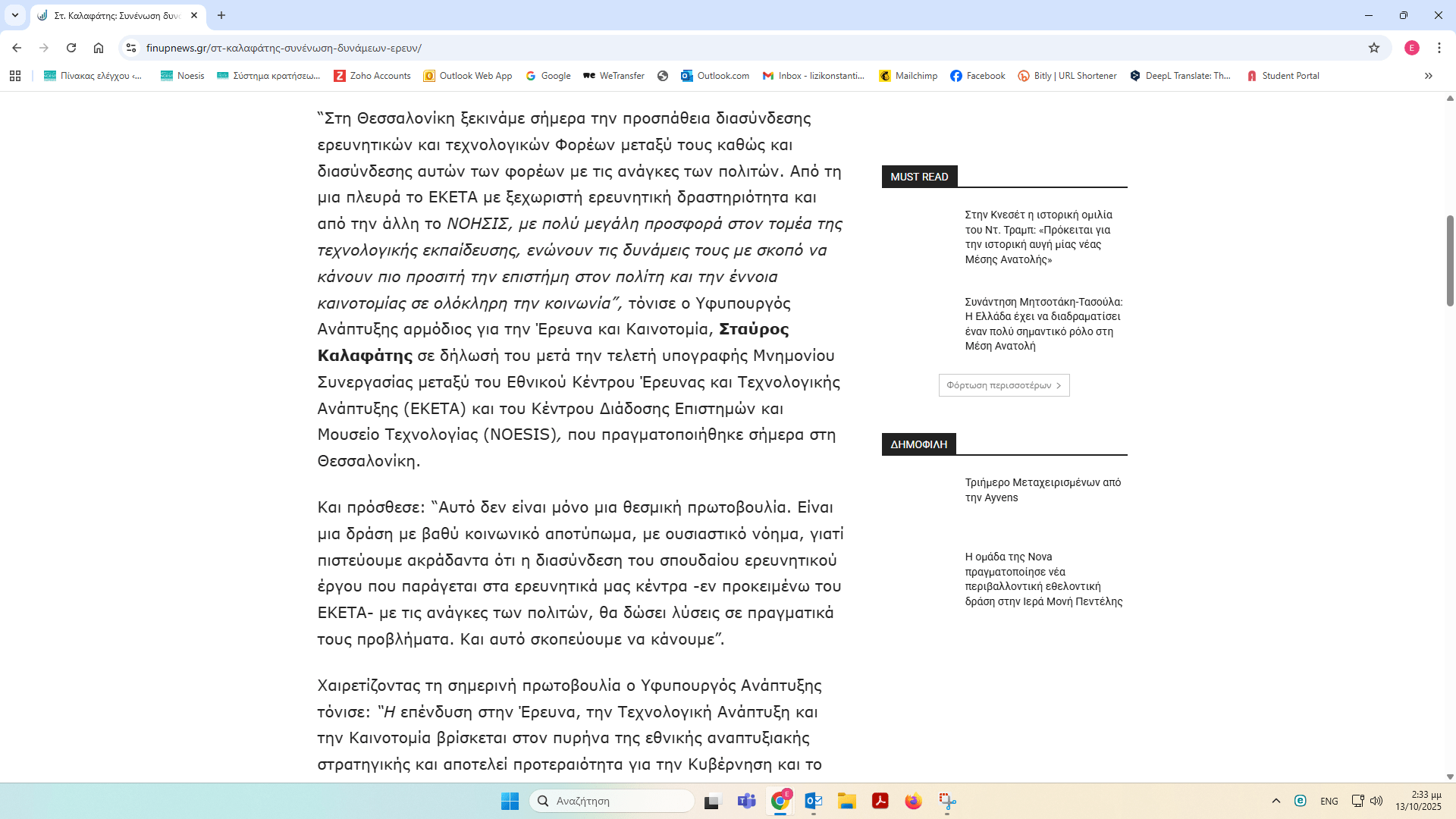Close the Στ. Καλαφάτης tab
Image resolution: width=1456 pixels, height=819 pixels.
(194, 15)
